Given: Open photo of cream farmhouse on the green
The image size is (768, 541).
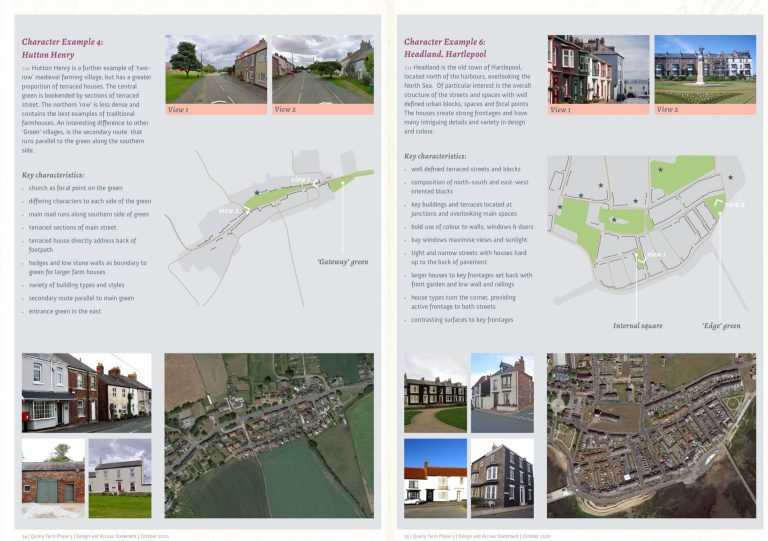Looking at the screenshot, I should pyautogui.click(x=120, y=478).
